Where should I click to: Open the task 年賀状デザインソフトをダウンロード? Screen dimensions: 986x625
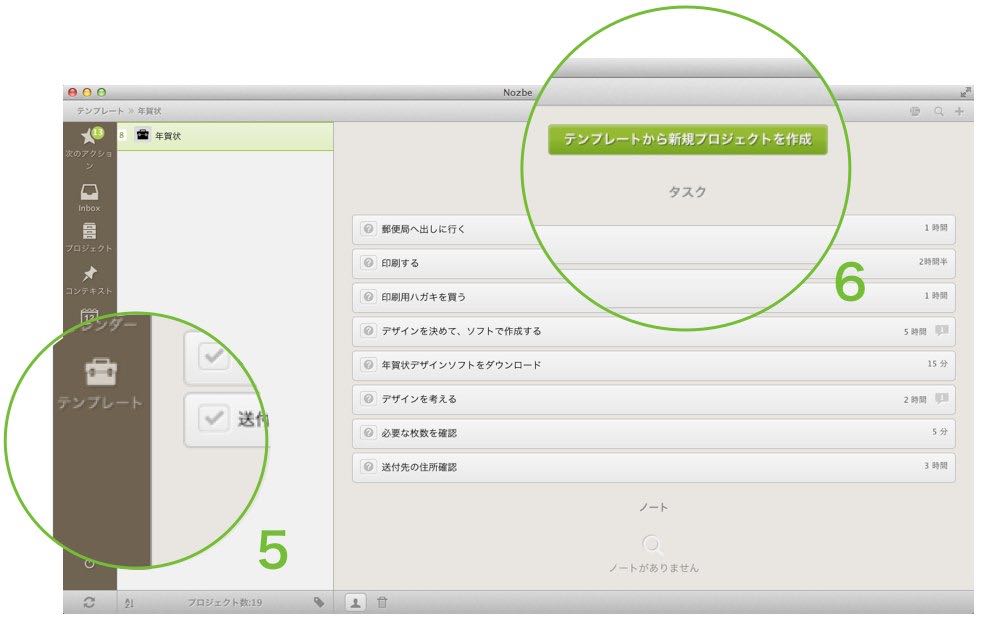[x=653, y=365]
